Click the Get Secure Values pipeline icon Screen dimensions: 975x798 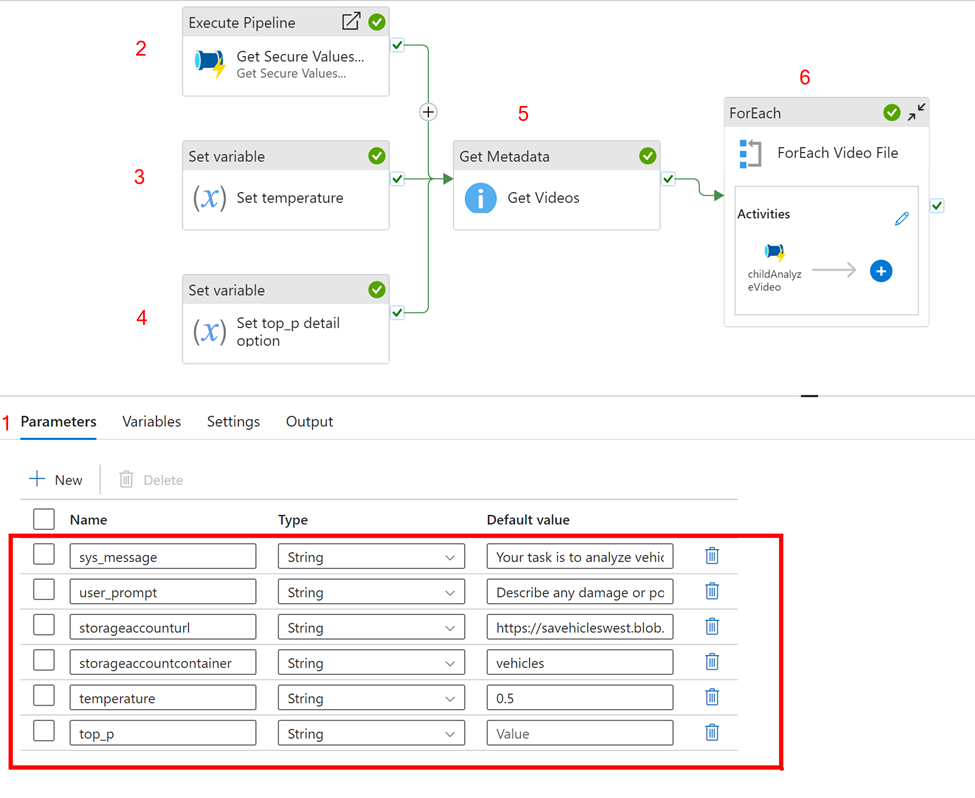210,63
